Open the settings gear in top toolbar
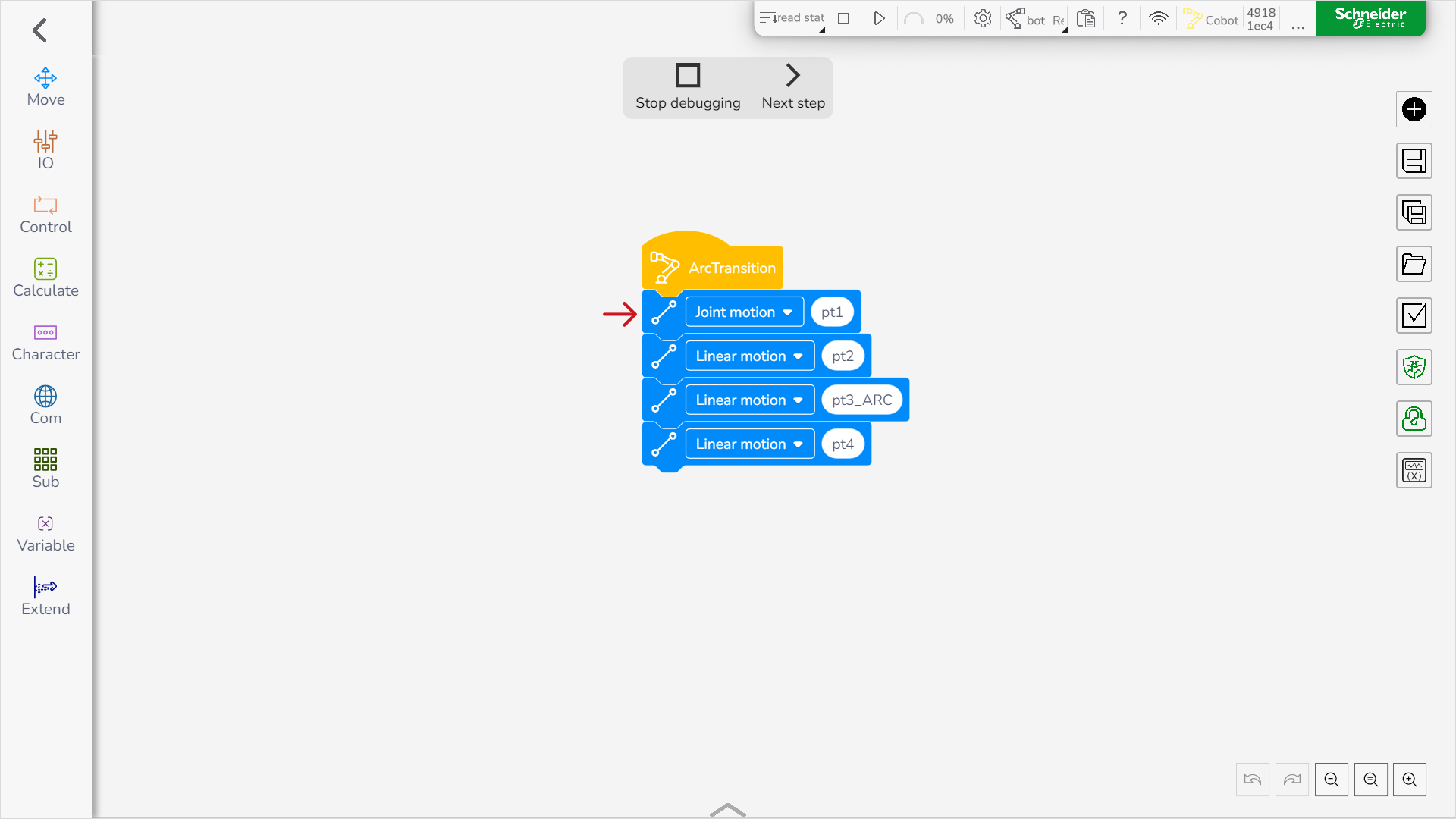The height and width of the screenshot is (819, 1456). tap(983, 18)
